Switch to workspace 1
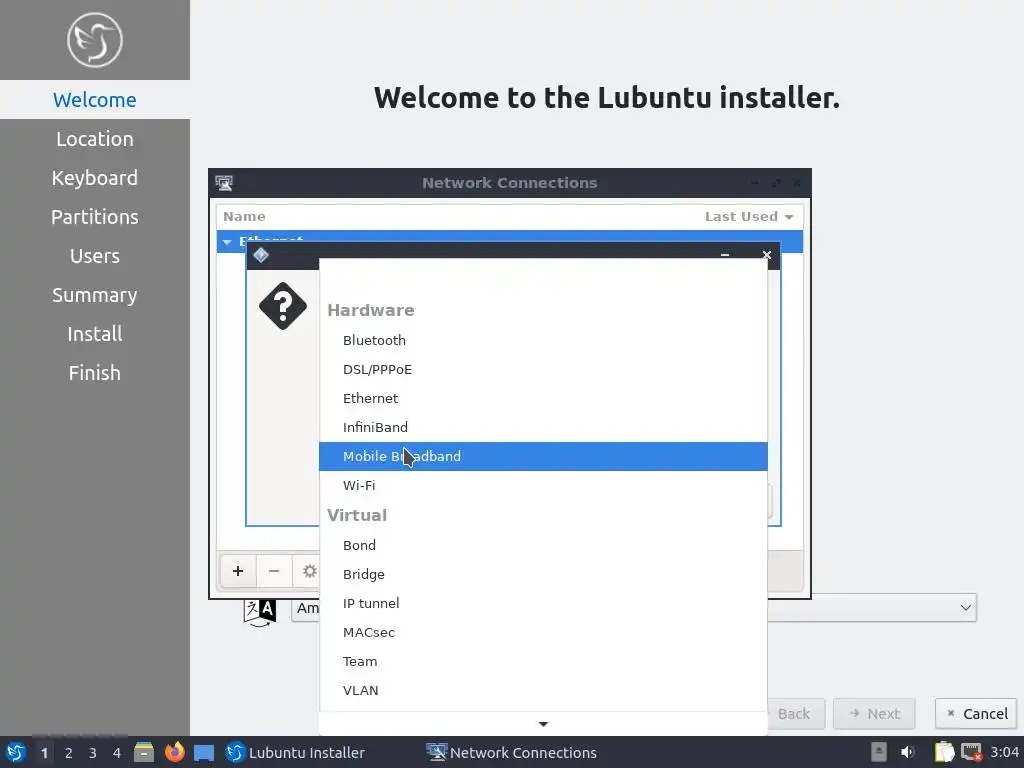Screen dimensions: 1024x768 pos(44,753)
